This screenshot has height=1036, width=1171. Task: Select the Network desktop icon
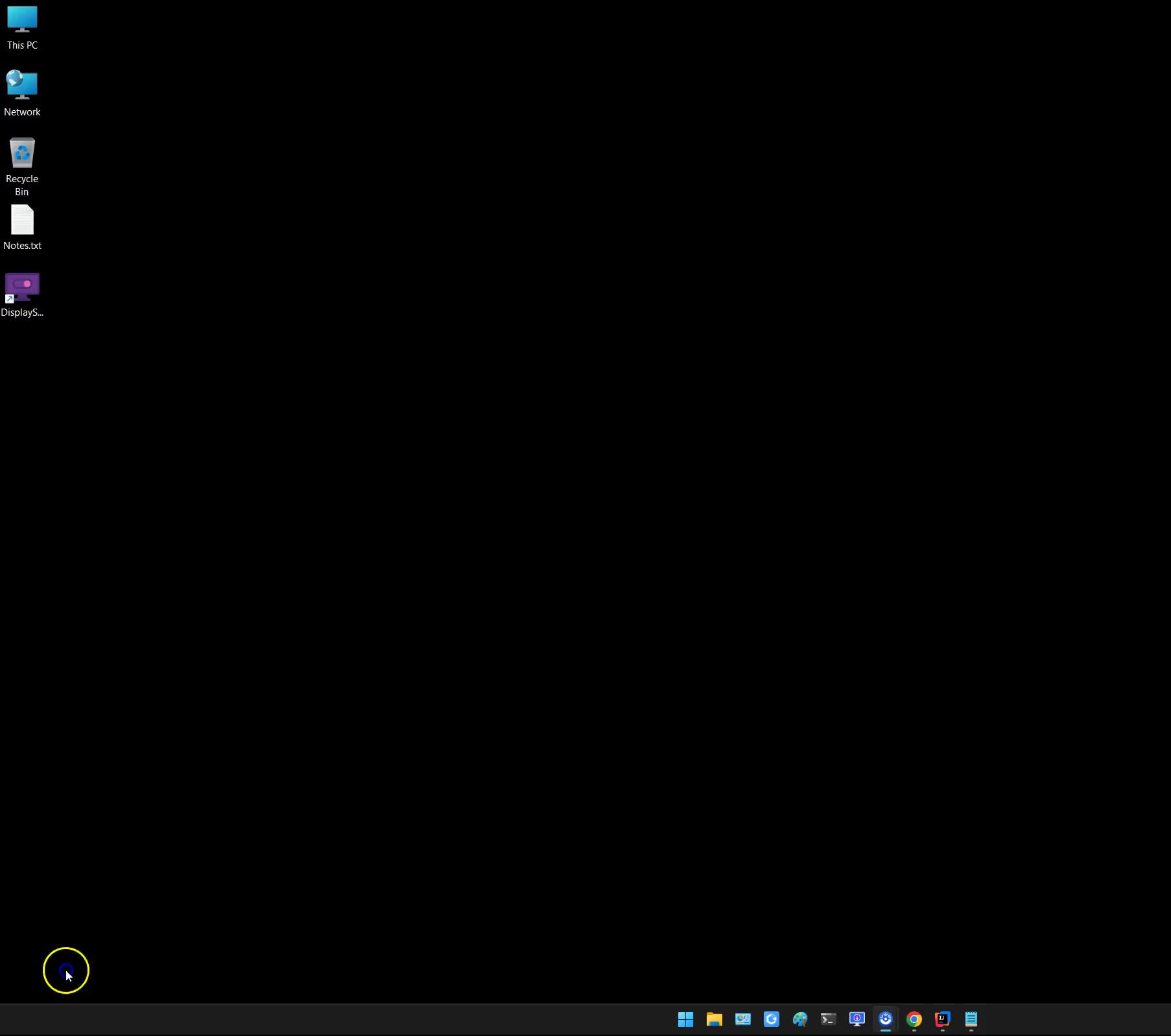point(22,94)
